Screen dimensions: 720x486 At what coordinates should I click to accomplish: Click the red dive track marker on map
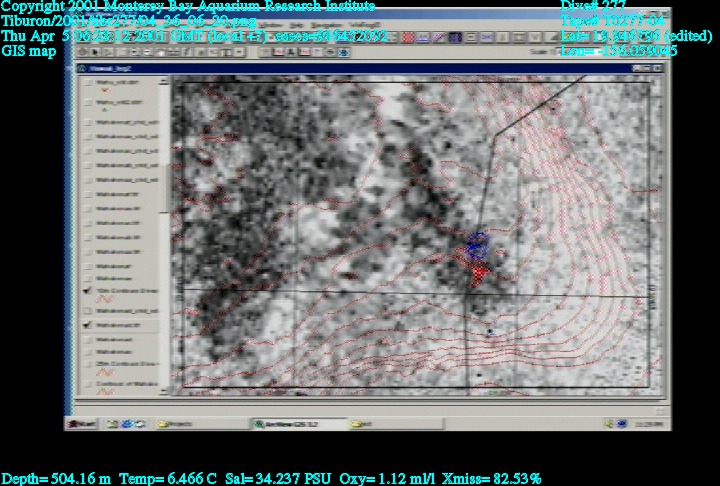tap(480, 267)
